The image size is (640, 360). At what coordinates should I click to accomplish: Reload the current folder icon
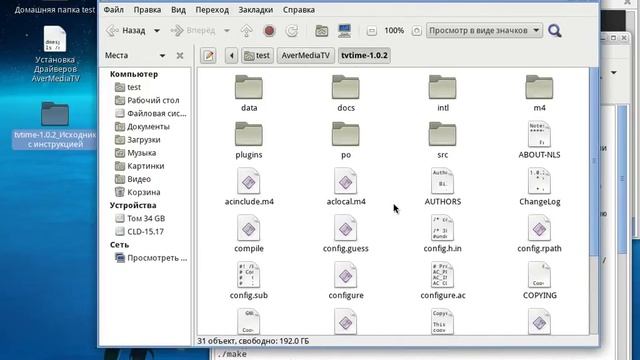click(291, 31)
